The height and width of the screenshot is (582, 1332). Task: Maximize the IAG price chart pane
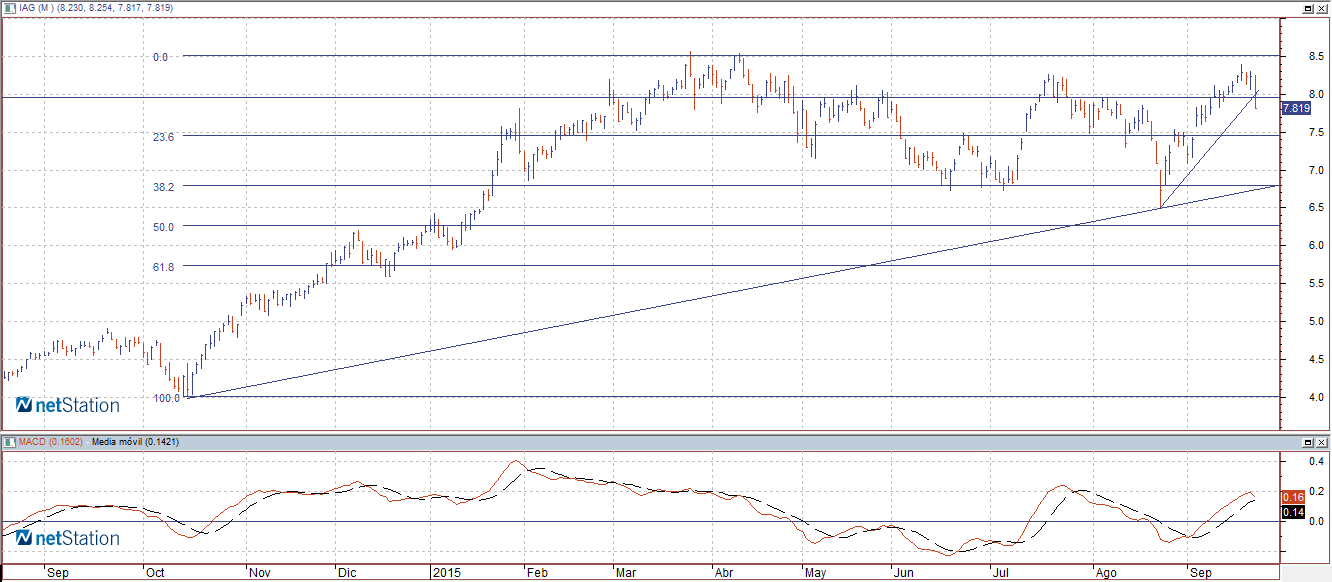1308,7
